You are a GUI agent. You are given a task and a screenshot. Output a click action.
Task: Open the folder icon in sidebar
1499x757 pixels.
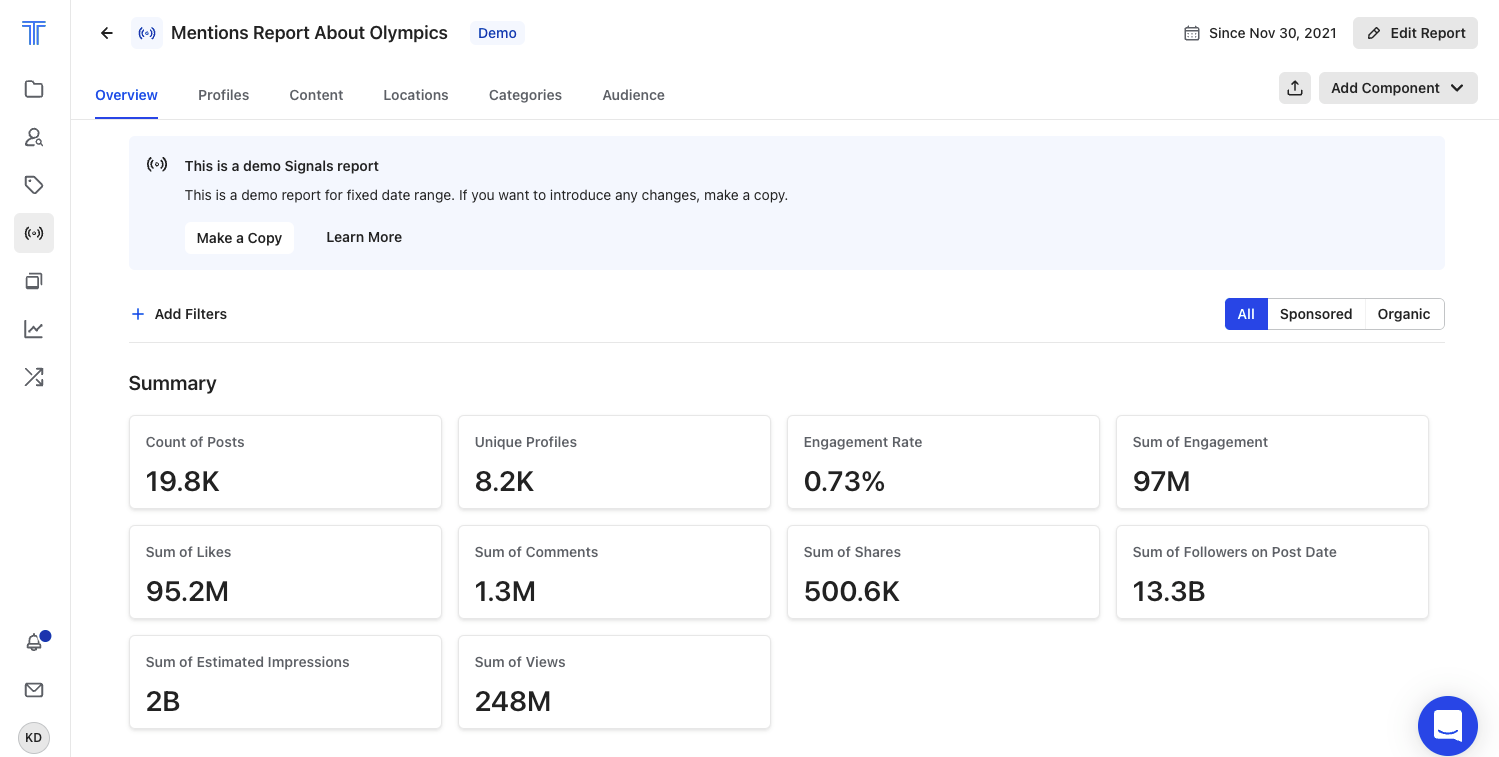pos(34,89)
